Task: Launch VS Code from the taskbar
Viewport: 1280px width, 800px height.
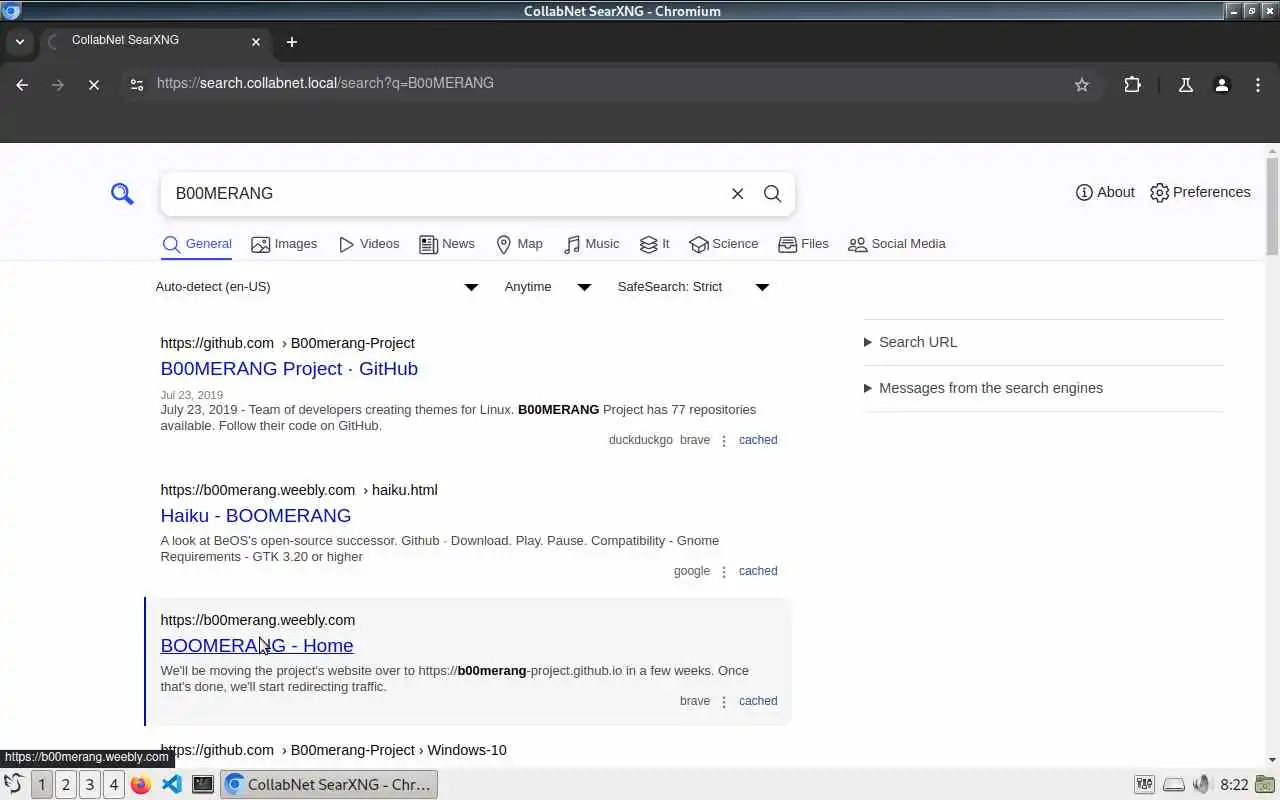Action: [172, 785]
